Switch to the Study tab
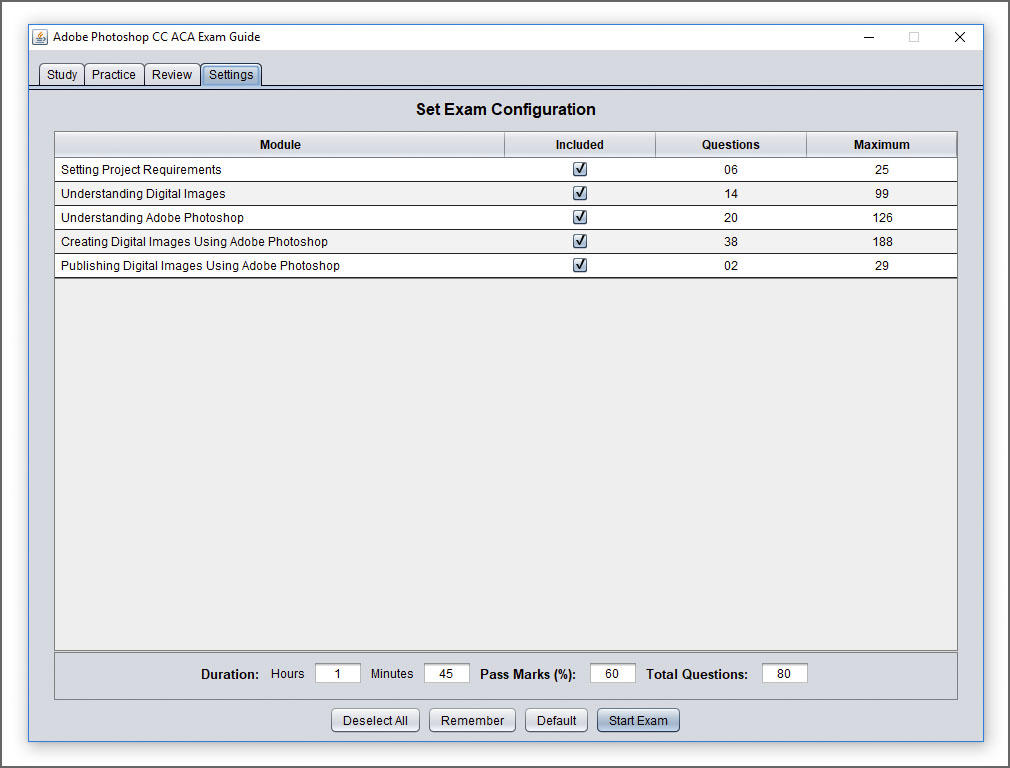This screenshot has height=768, width=1010. tap(62, 75)
